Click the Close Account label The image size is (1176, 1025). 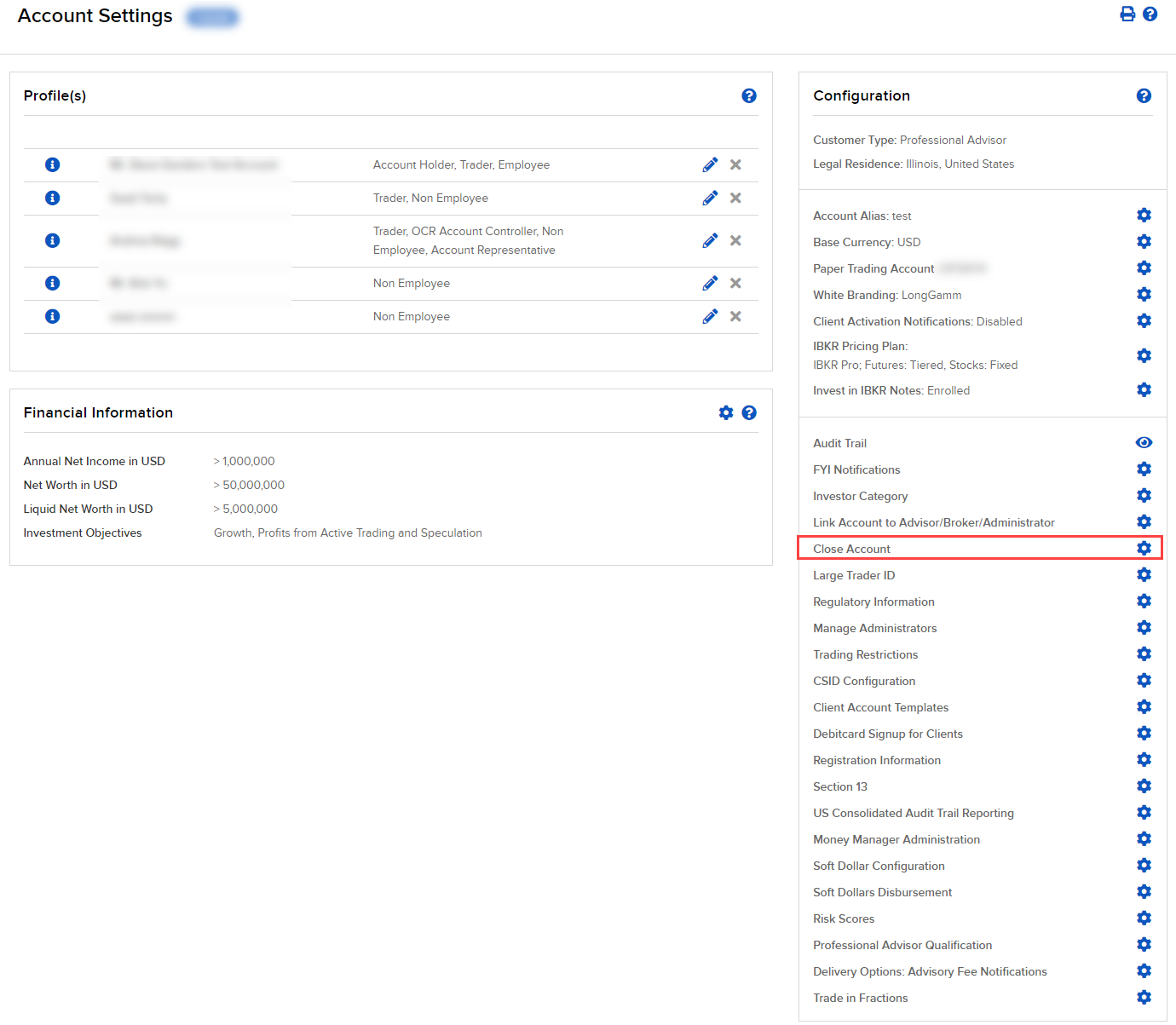pyautogui.click(x=851, y=549)
